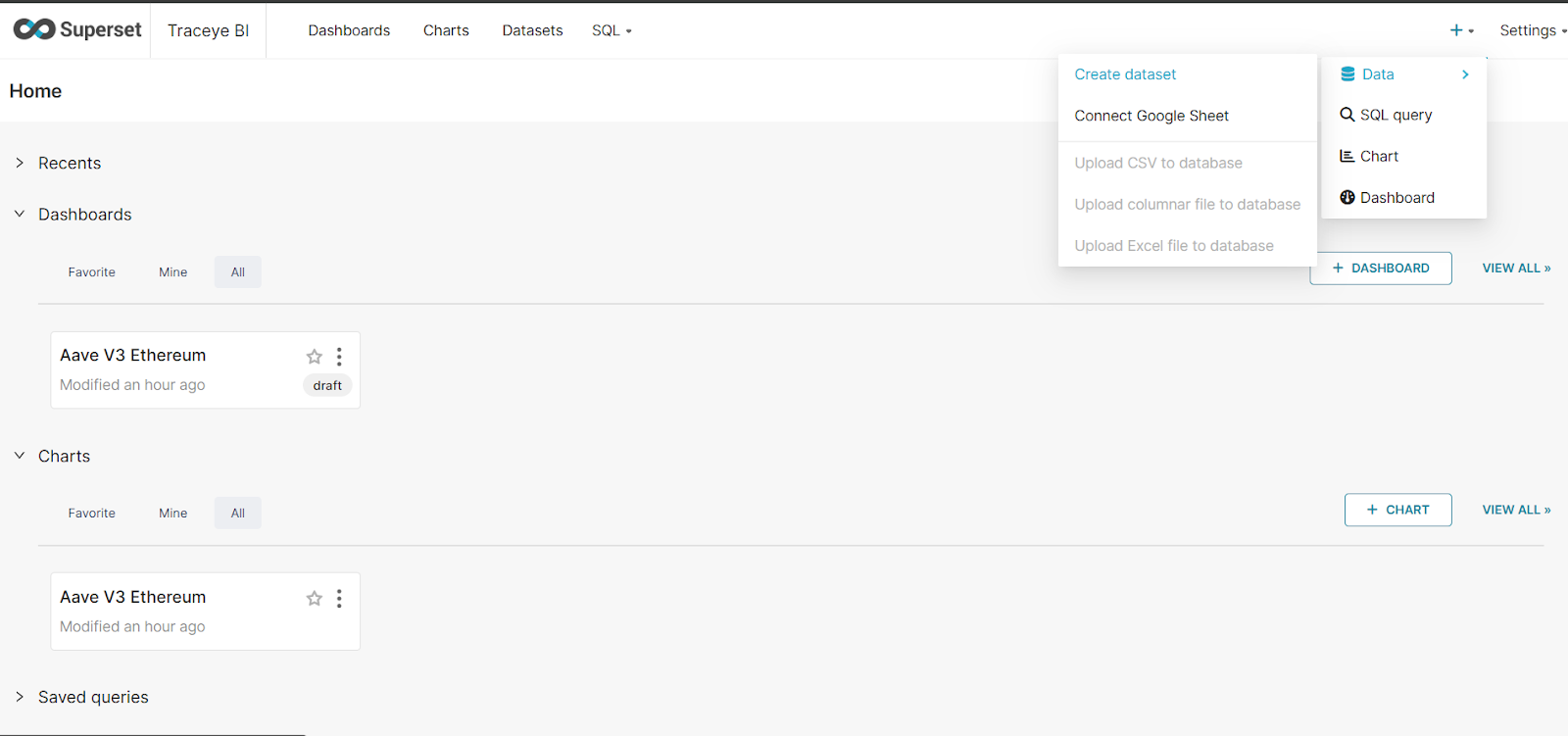This screenshot has width=1568, height=736.
Task: Favorite the Aave V3 Ethereum dashboard star
Action: click(x=315, y=357)
